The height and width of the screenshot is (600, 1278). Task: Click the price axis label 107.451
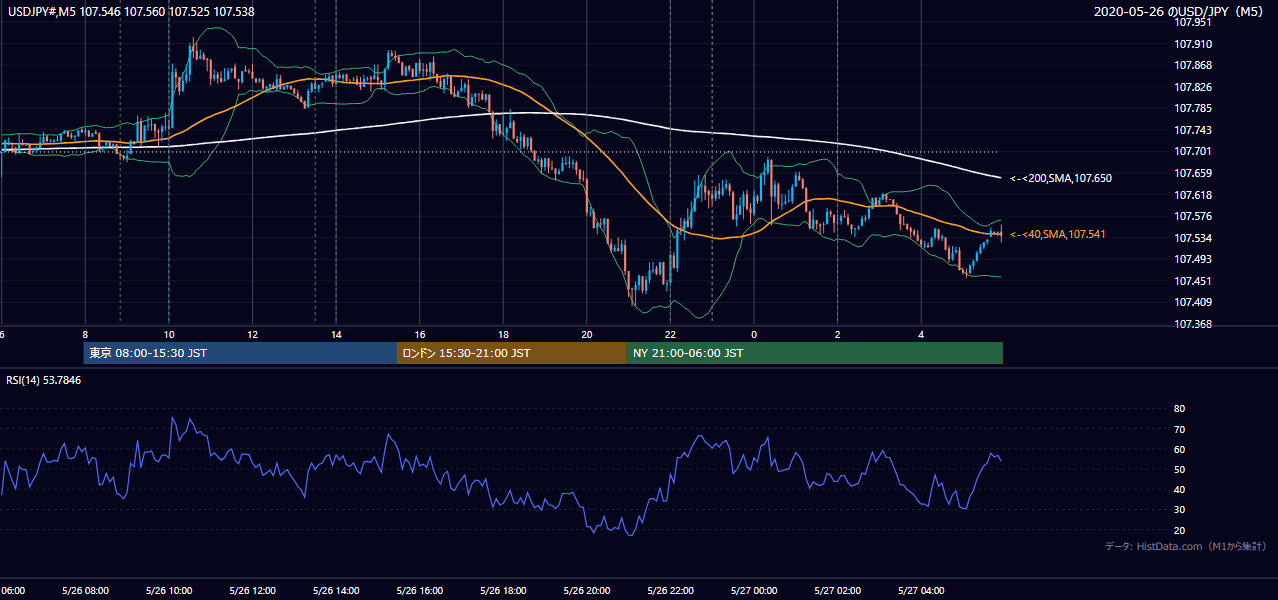tap(1194, 281)
